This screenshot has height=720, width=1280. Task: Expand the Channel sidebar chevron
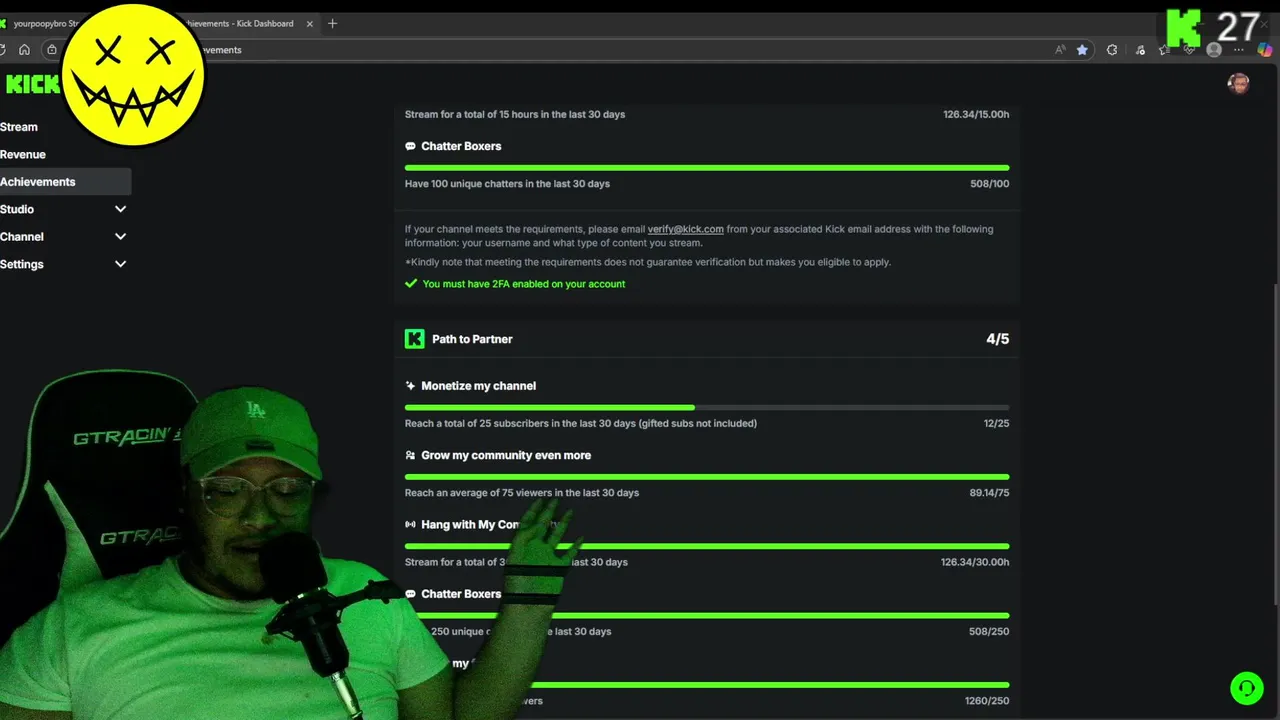pyautogui.click(x=120, y=237)
